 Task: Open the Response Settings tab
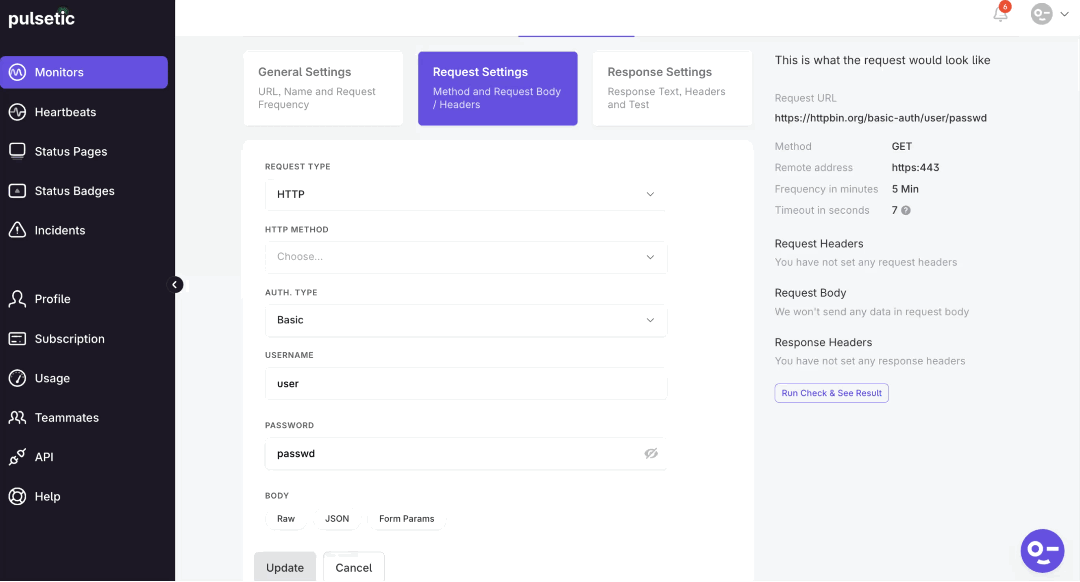[x=671, y=88]
